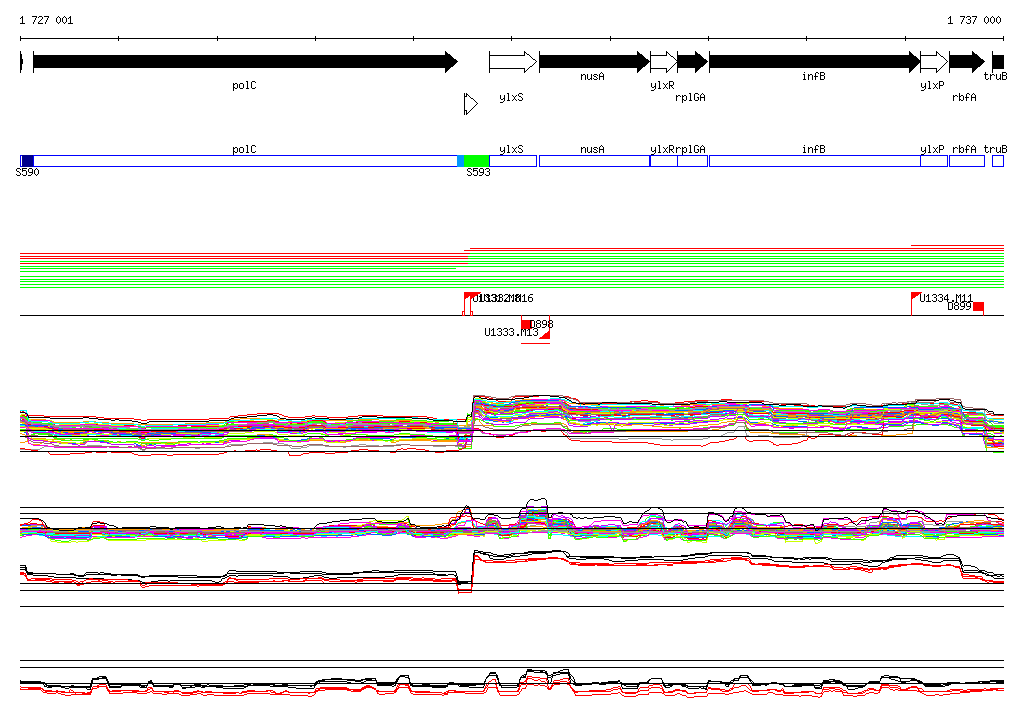
Task: Click infB label under the black gene arrow
Action: point(814,76)
